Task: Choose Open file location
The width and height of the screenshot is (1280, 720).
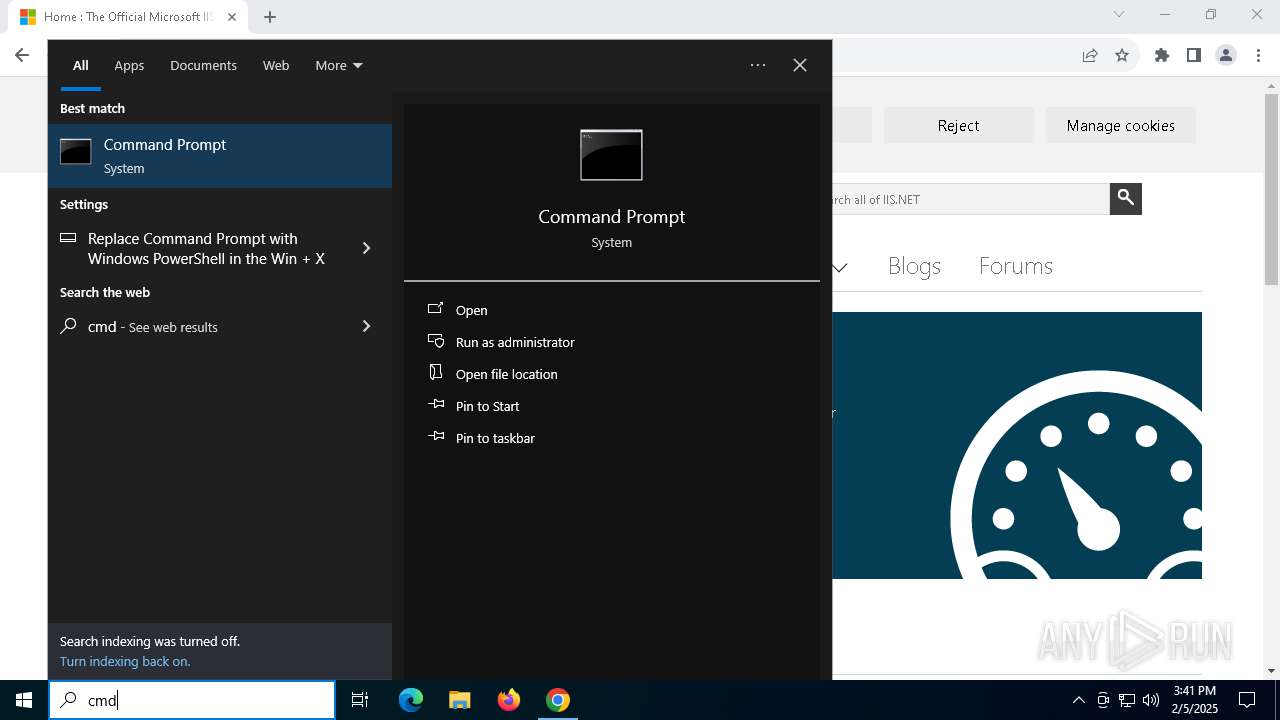Action: click(x=506, y=374)
